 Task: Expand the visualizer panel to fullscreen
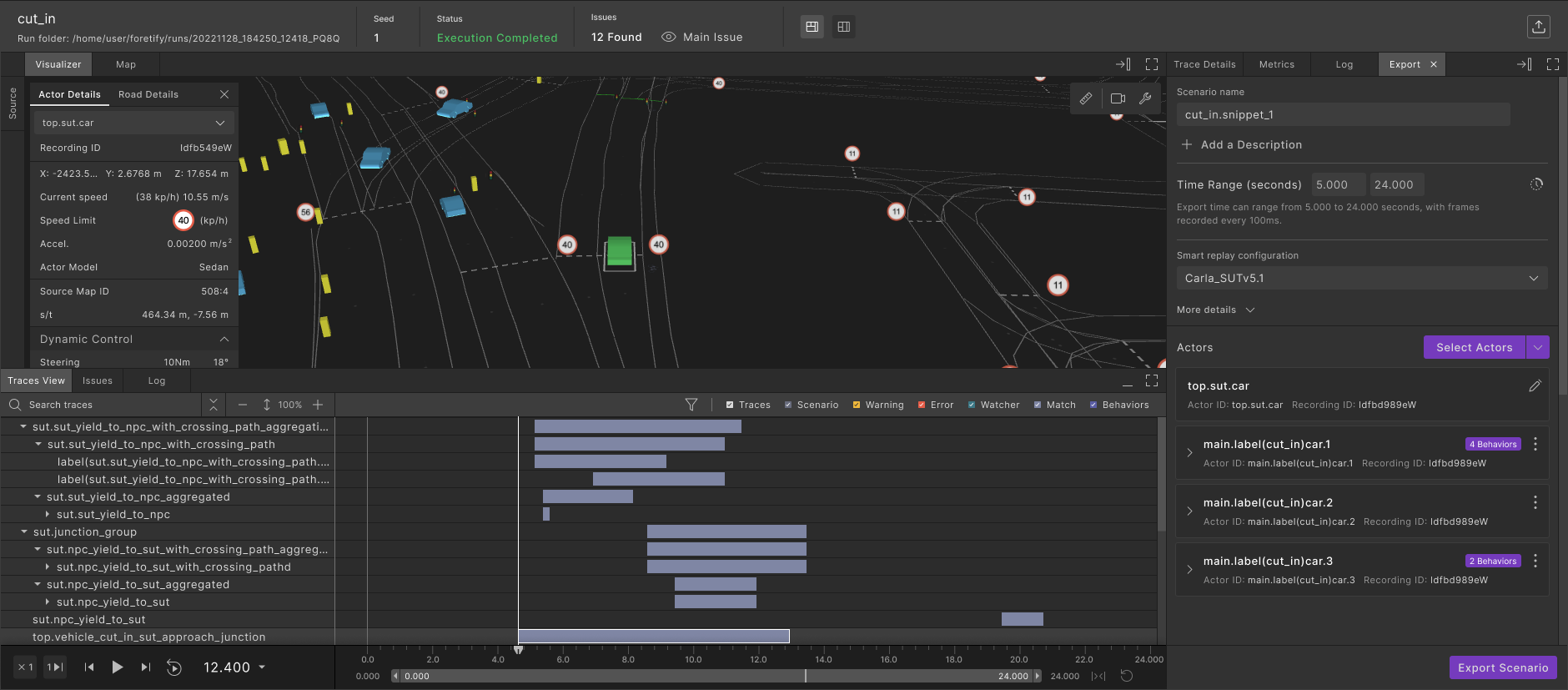(x=1152, y=64)
